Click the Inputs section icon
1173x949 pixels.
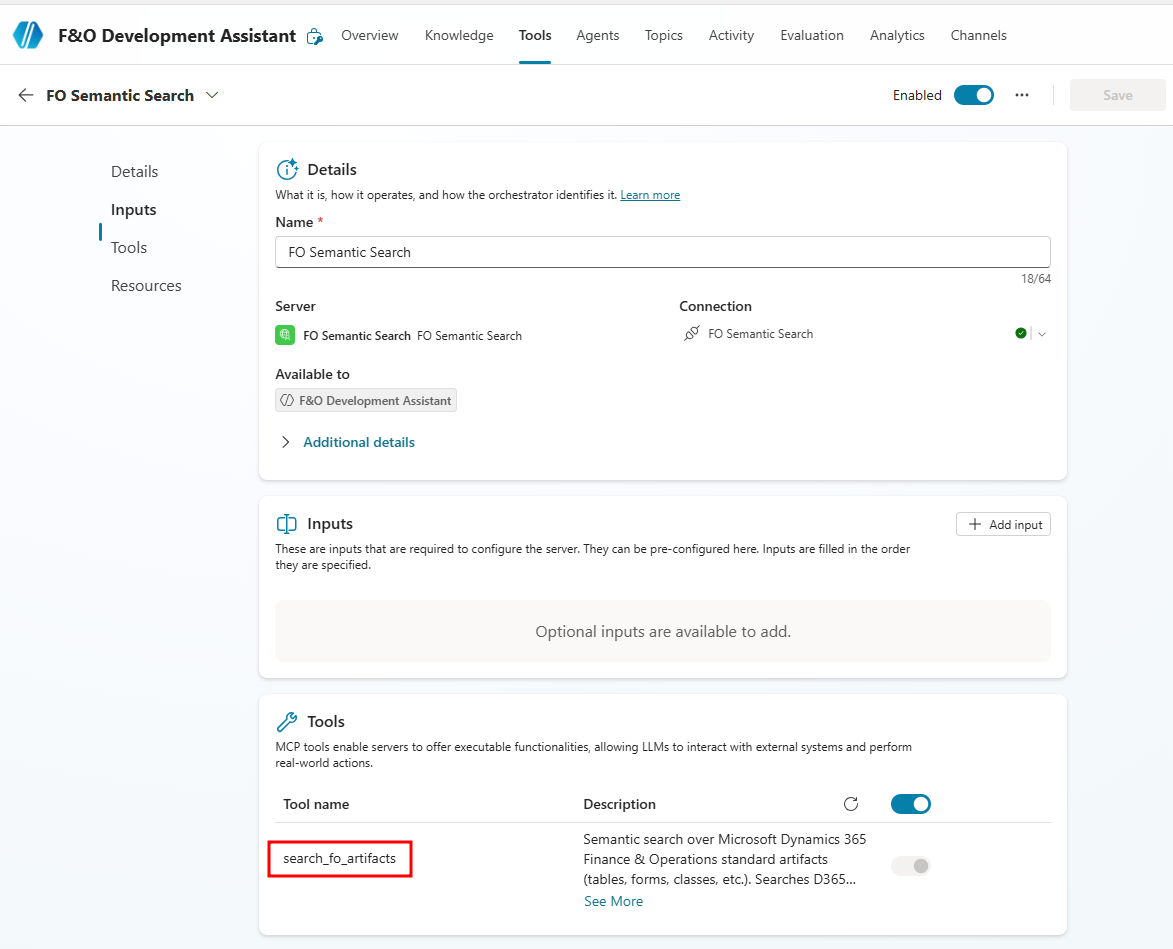[287, 523]
